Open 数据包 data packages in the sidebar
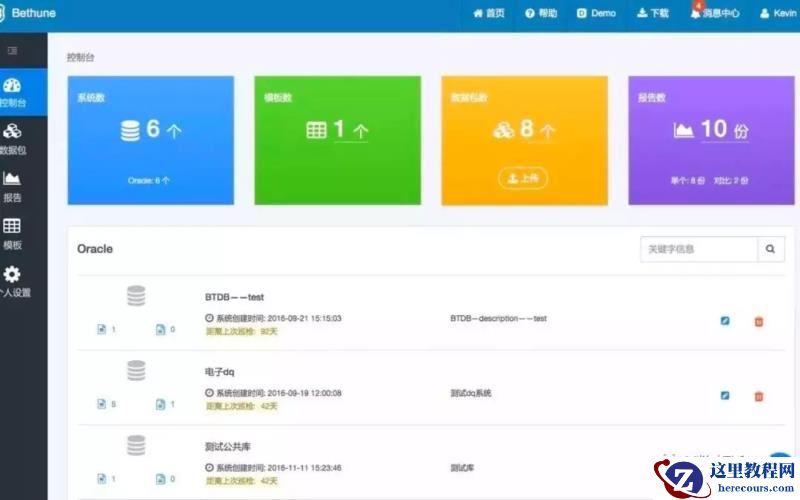 (x=13, y=139)
